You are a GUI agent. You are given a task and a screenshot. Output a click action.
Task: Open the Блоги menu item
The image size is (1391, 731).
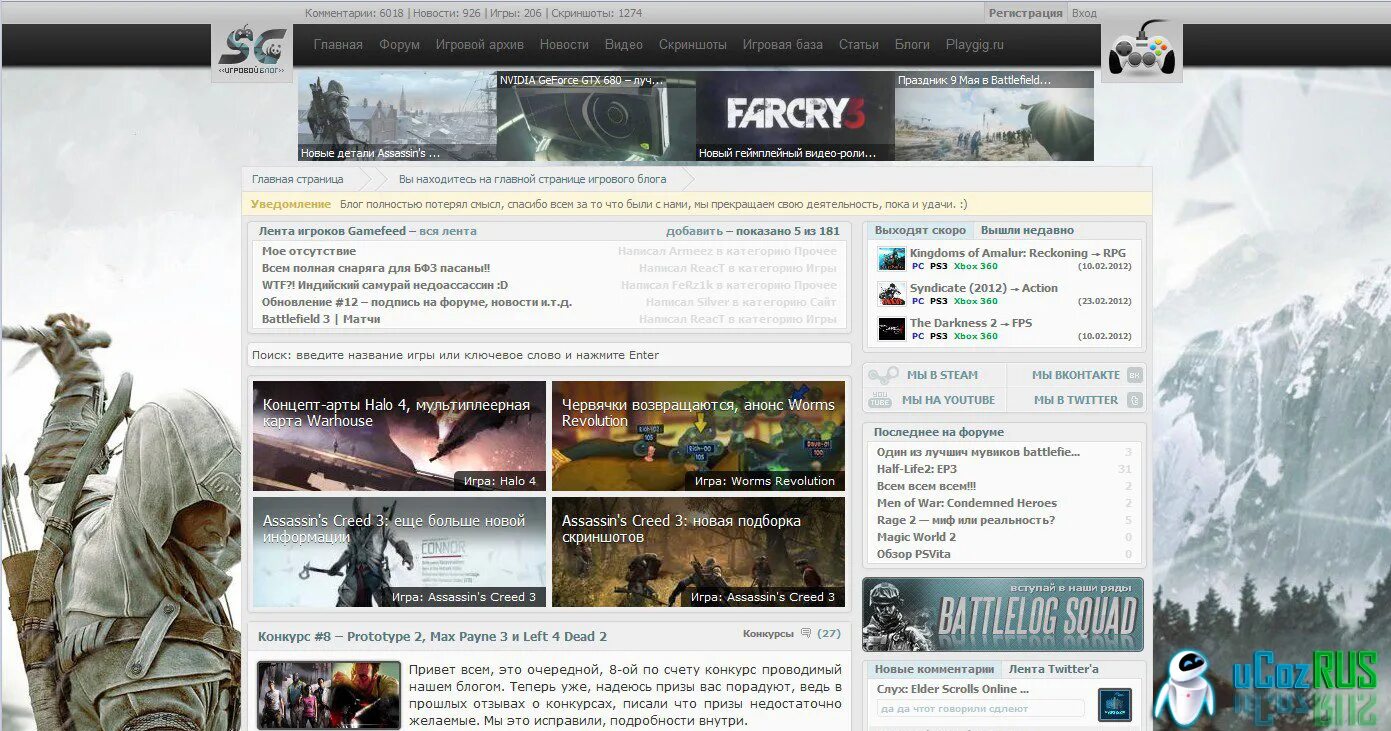point(912,45)
